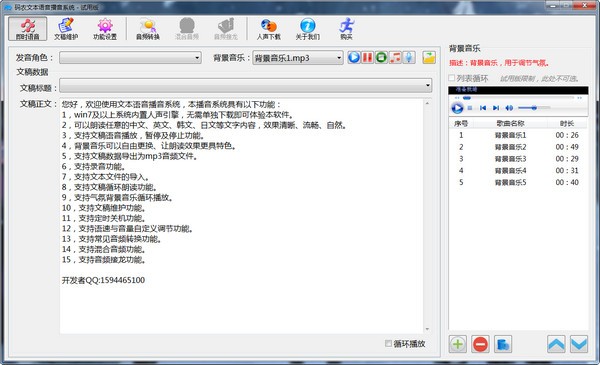The image size is (600, 365).
Task: Click the 序号 column header
Action: [461, 124]
